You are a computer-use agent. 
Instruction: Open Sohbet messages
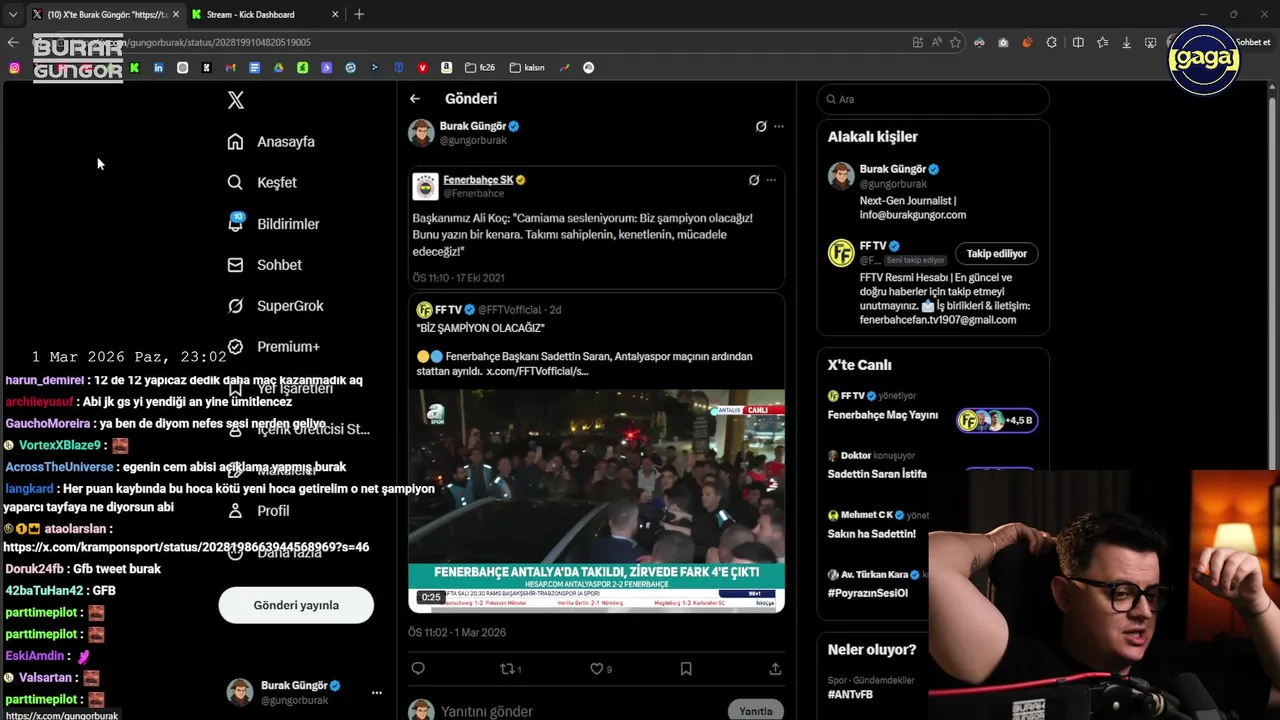point(264,265)
